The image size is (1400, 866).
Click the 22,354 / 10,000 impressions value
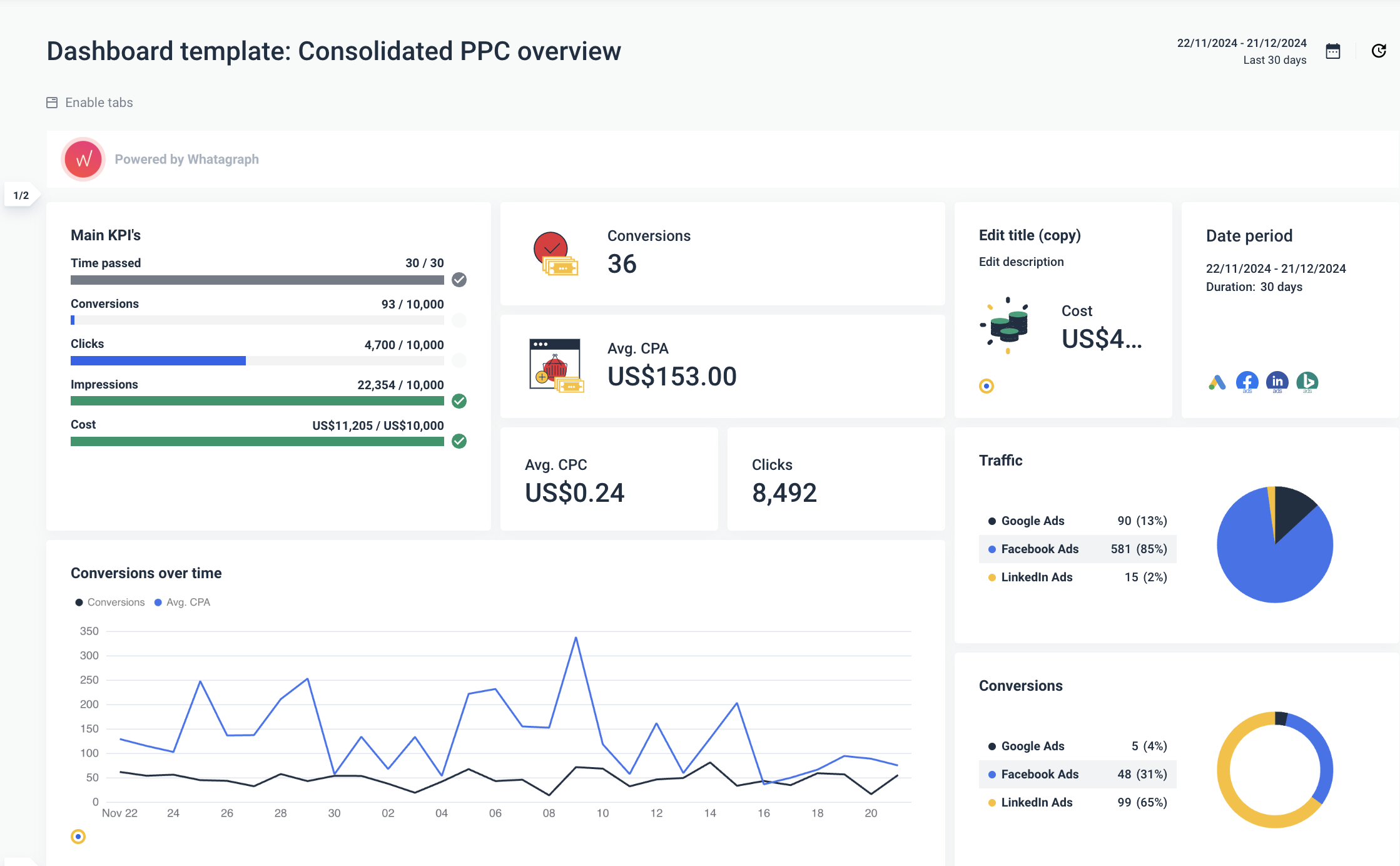pyautogui.click(x=400, y=385)
